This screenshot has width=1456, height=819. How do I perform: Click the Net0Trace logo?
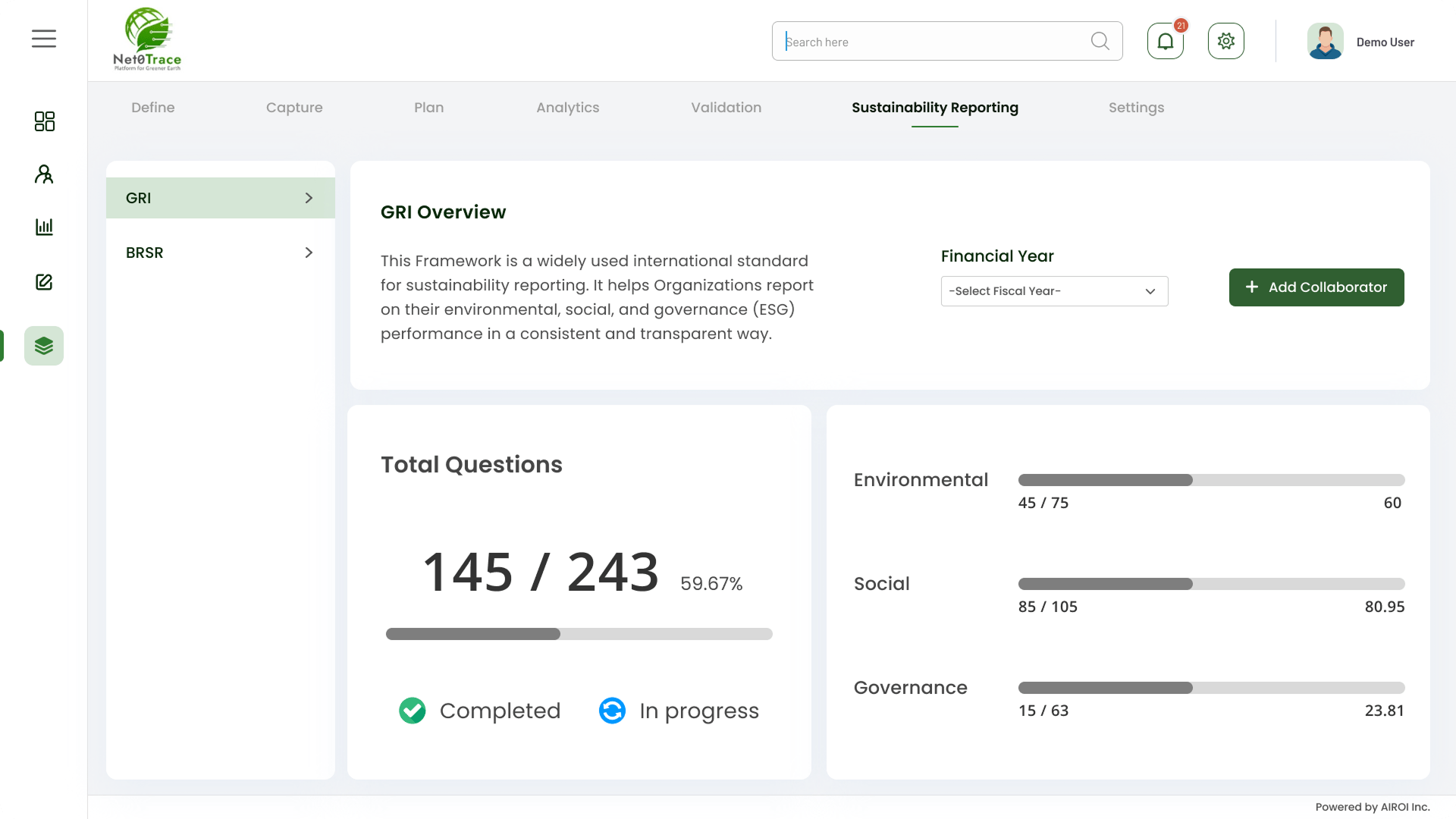pyautogui.click(x=147, y=39)
